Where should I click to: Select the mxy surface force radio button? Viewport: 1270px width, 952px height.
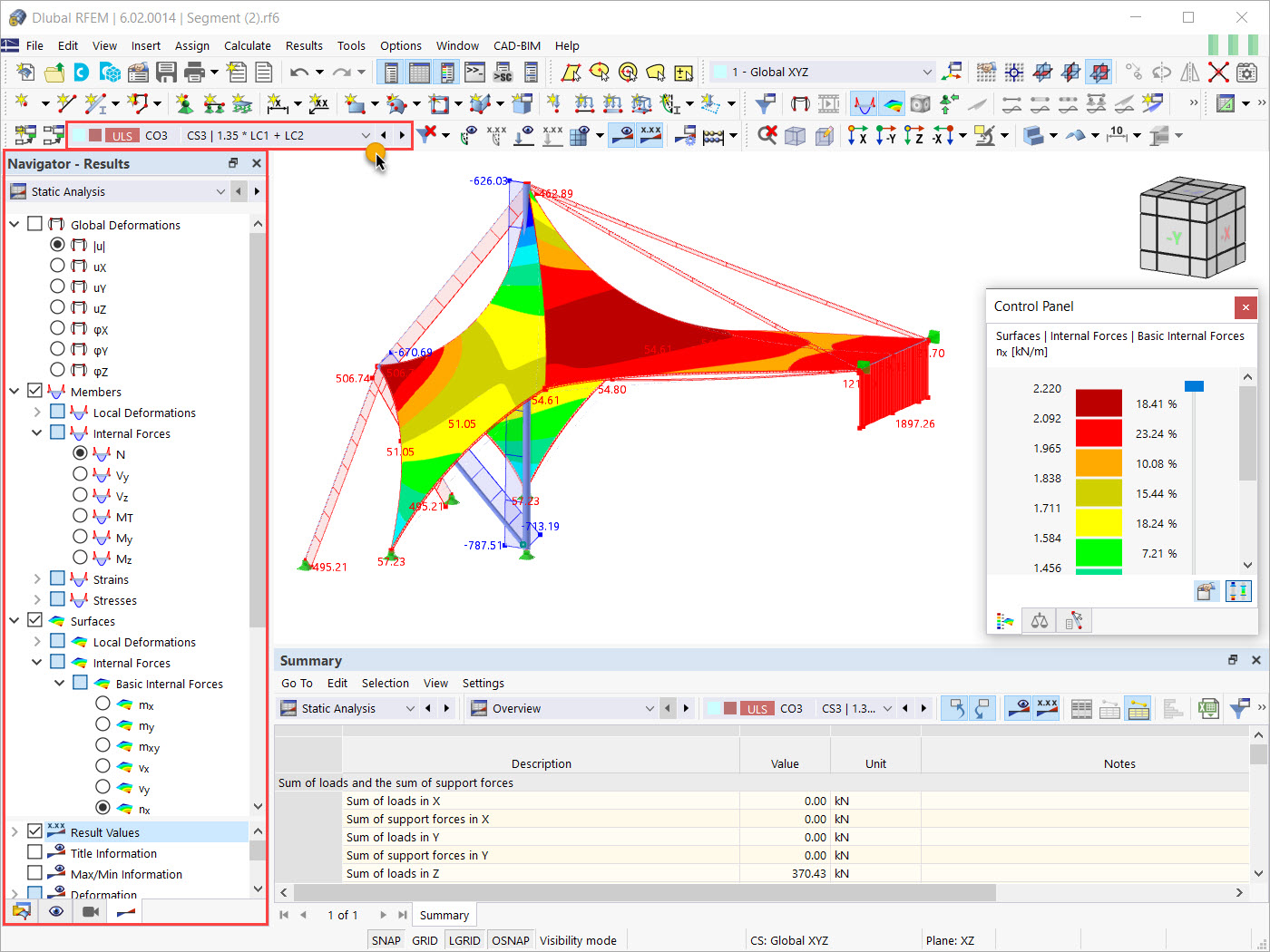[x=103, y=745]
